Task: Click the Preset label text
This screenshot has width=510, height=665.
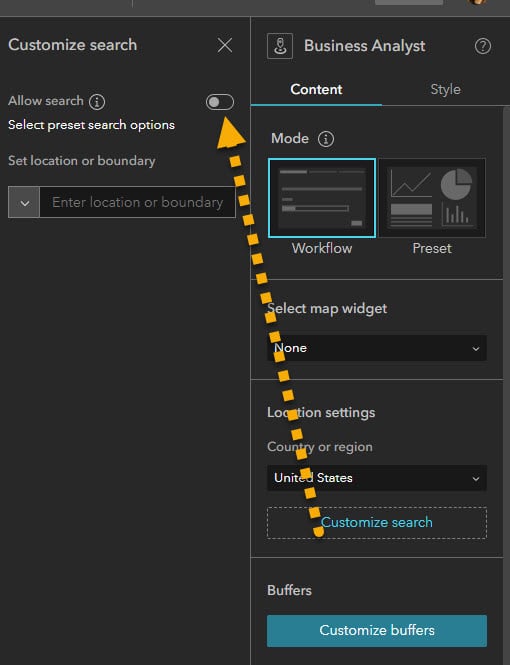Action: click(x=432, y=248)
